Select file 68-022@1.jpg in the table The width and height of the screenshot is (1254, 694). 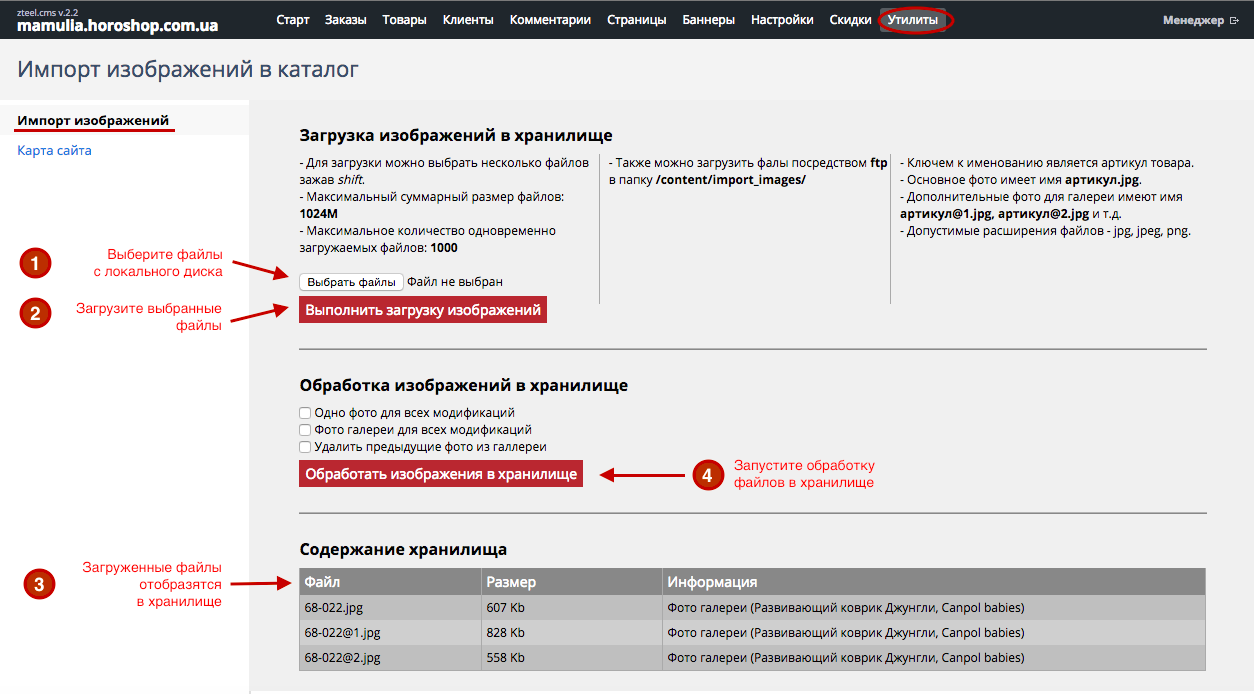(x=343, y=633)
